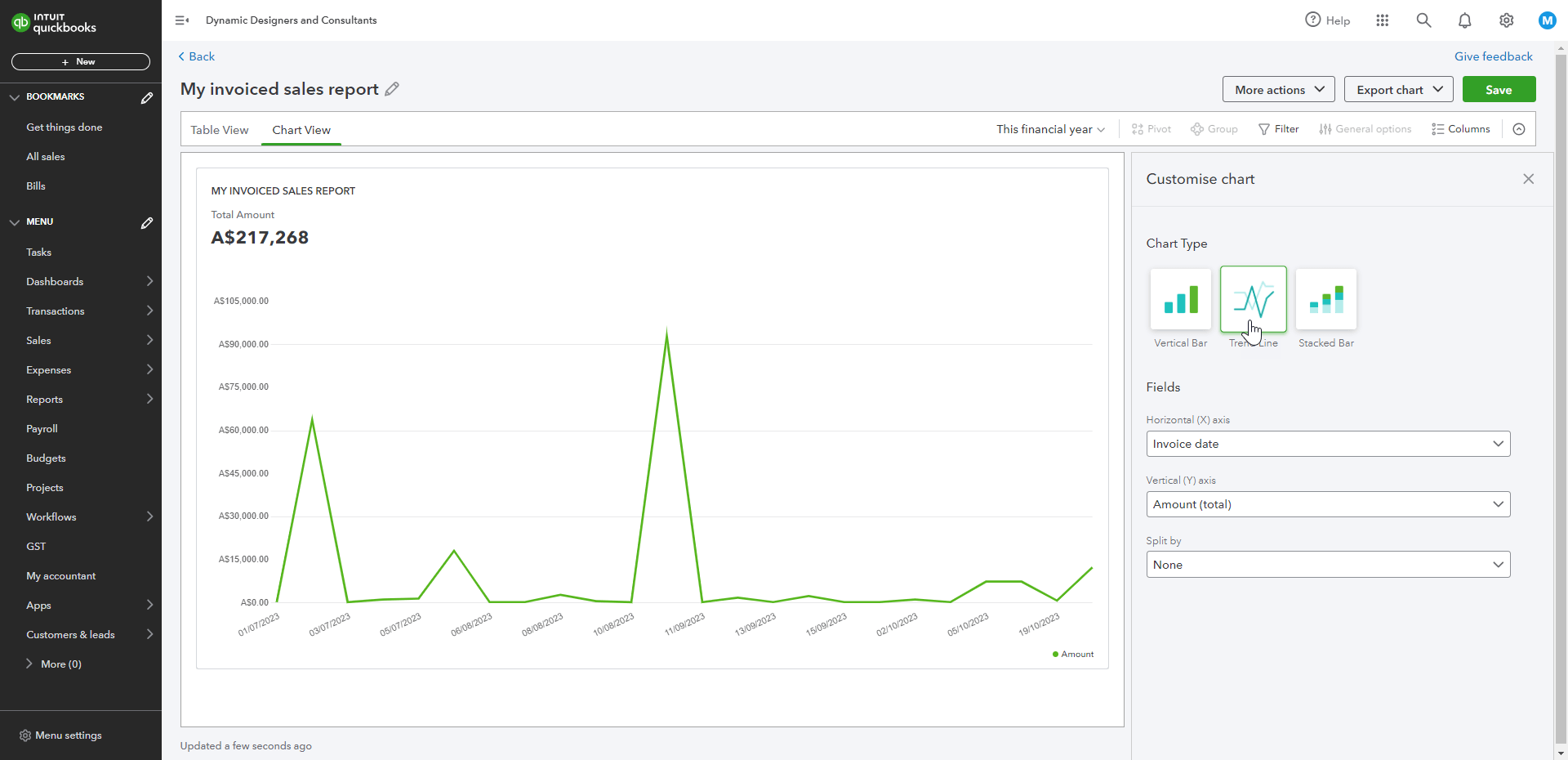The image size is (1568, 760).
Task: Expand Customers & leads submenu arrow
Action: point(149,634)
